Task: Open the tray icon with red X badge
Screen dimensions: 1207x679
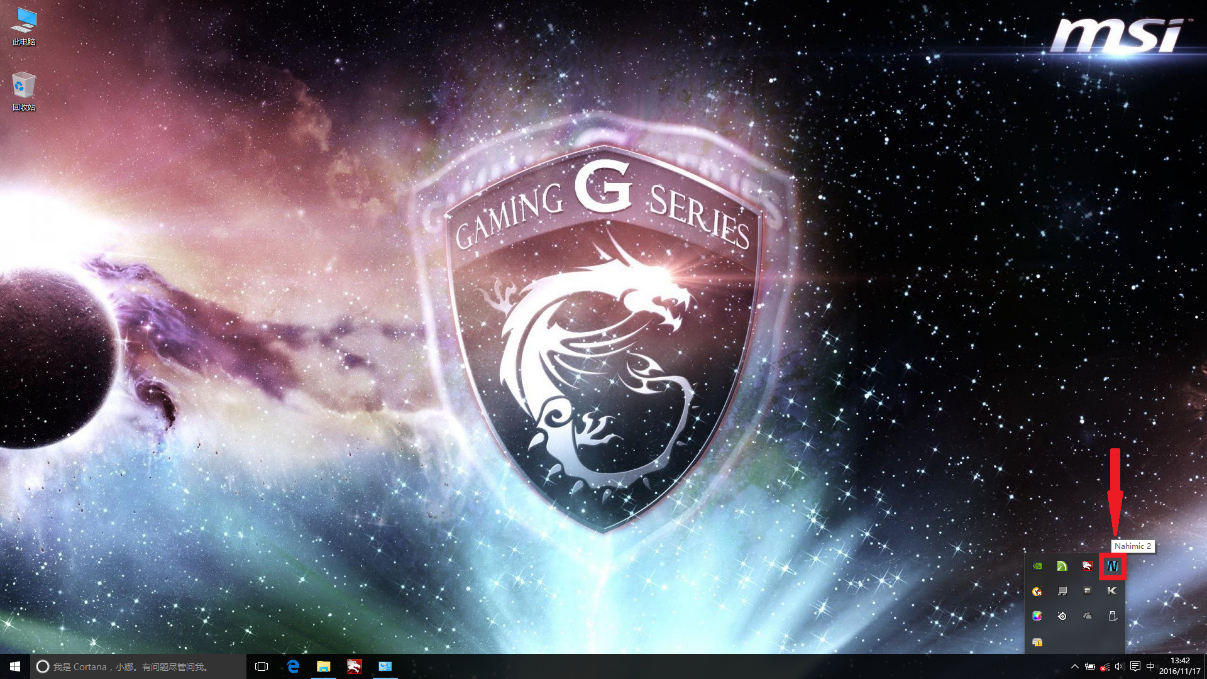Action: [x=1037, y=591]
